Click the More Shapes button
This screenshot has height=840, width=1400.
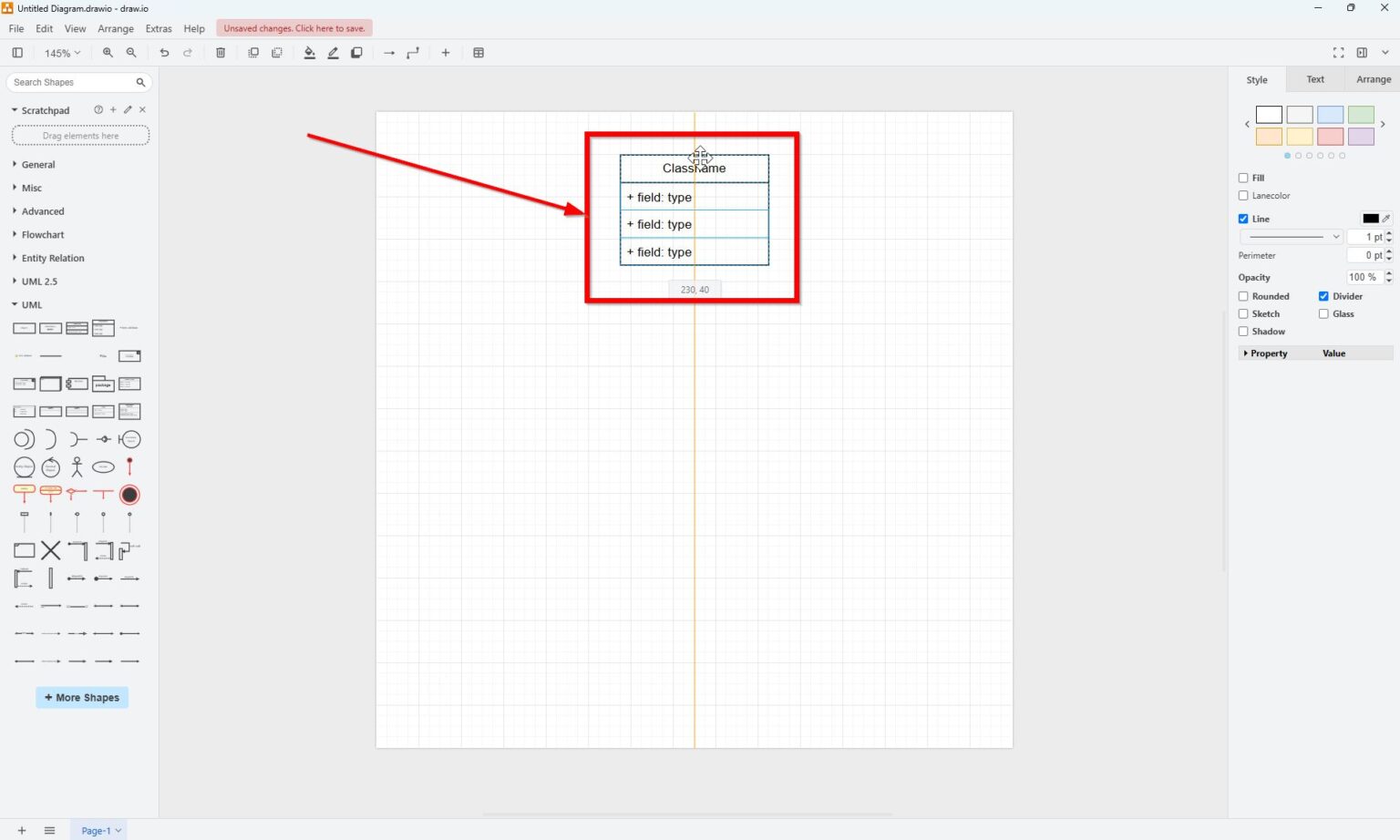[x=81, y=697]
